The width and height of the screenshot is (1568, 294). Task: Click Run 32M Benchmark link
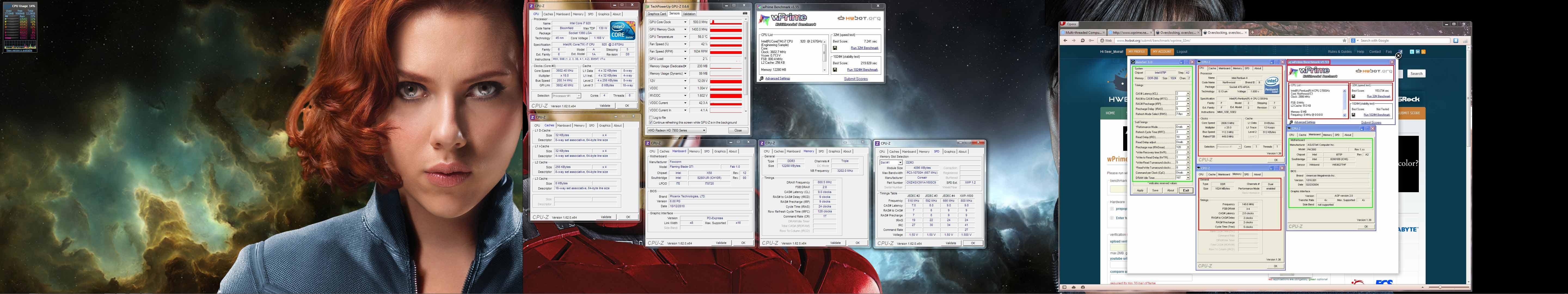coord(864,48)
